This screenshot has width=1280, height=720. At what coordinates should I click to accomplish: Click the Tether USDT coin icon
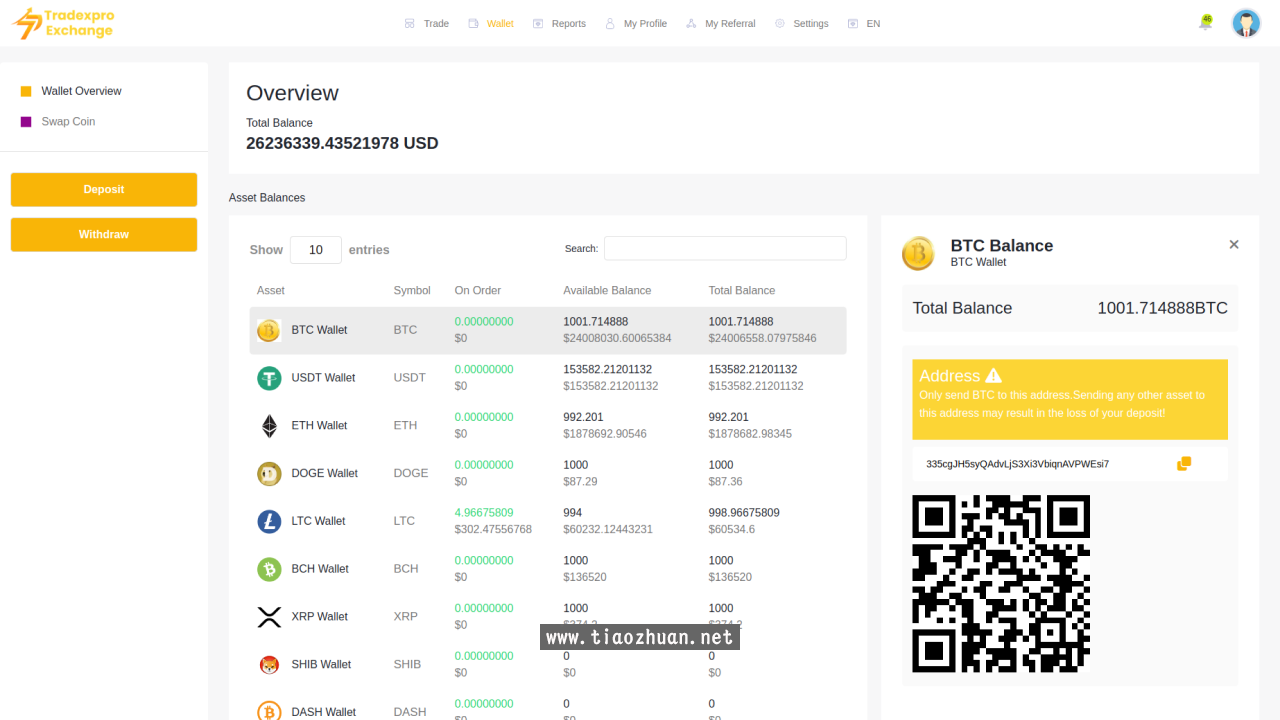coord(269,378)
